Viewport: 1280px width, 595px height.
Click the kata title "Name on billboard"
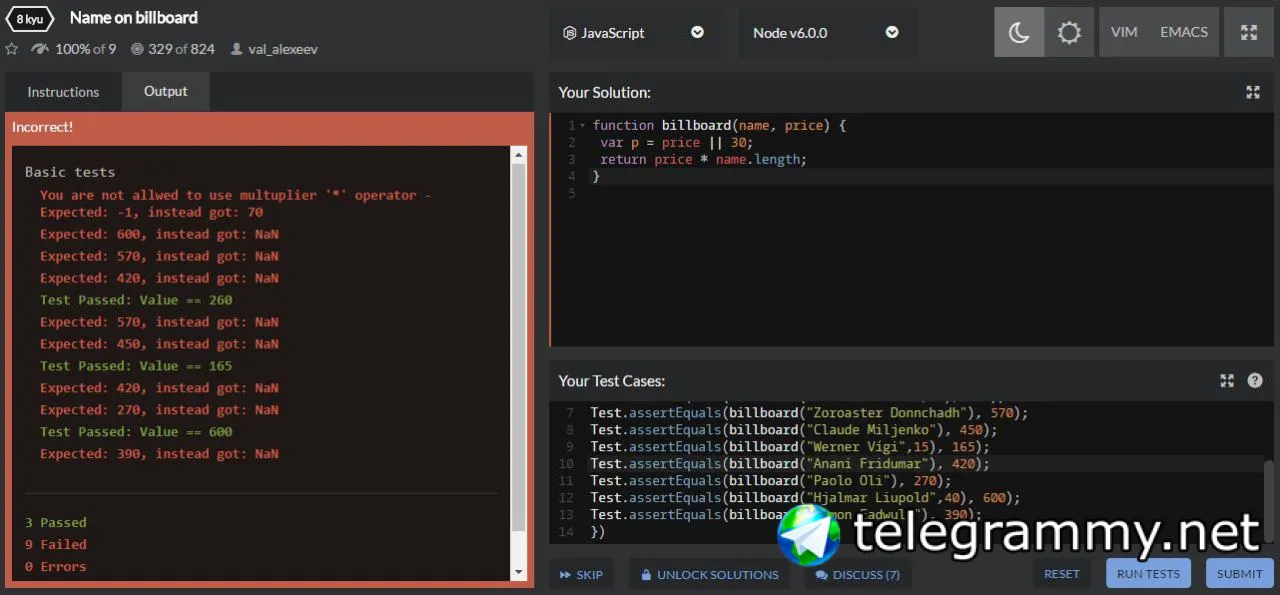pos(134,18)
